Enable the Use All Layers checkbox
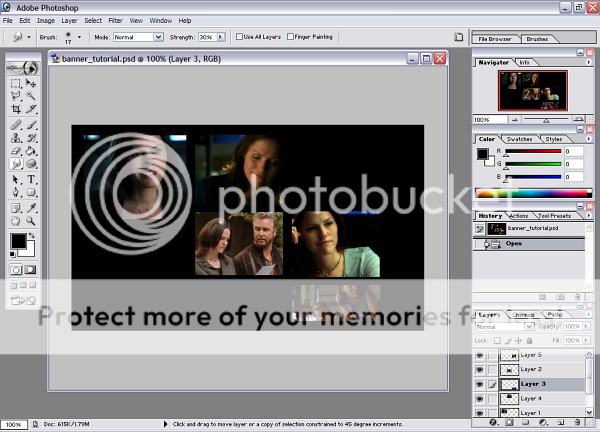 pos(237,37)
